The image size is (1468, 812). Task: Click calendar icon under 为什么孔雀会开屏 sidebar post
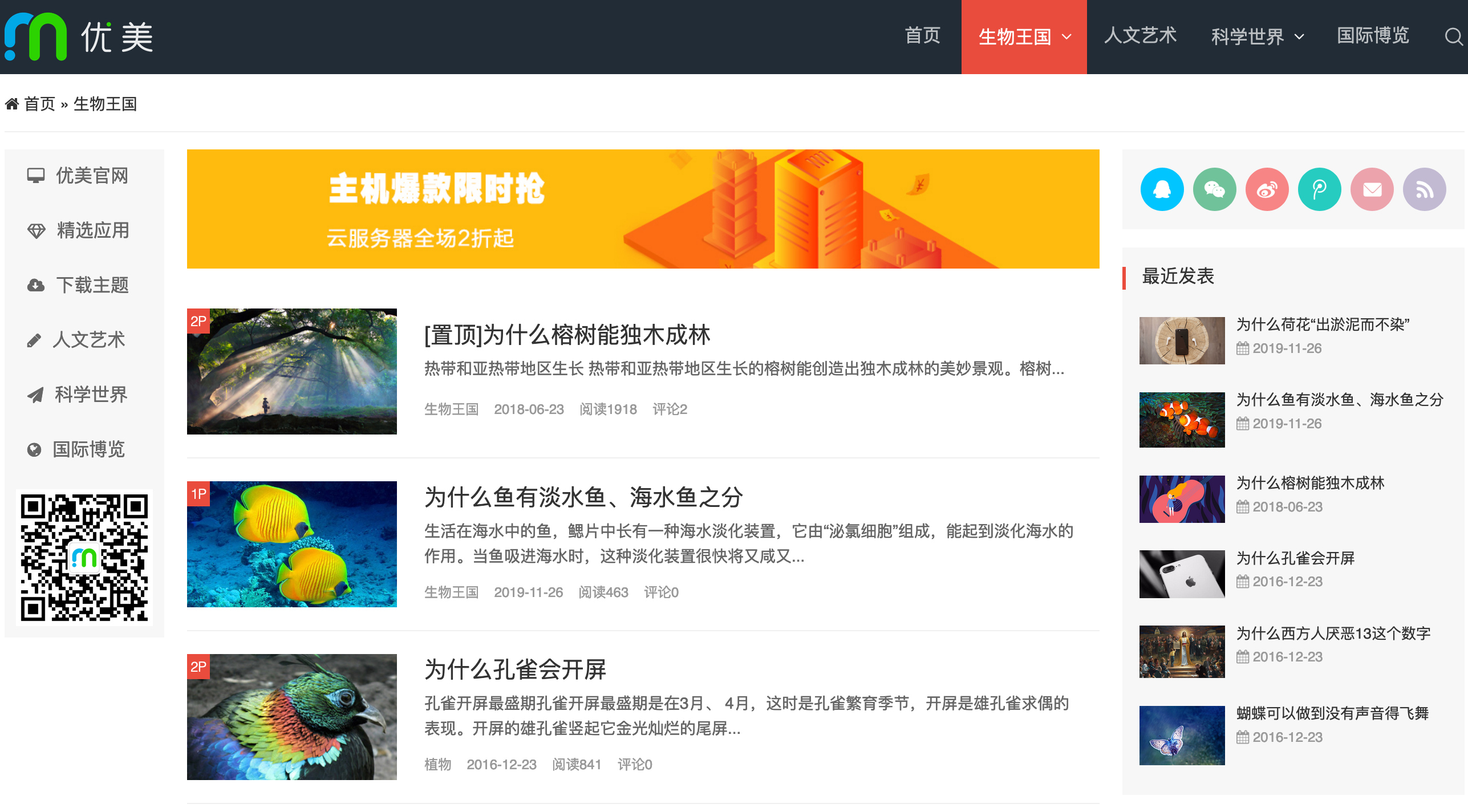pyautogui.click(x=1243, y=582)
